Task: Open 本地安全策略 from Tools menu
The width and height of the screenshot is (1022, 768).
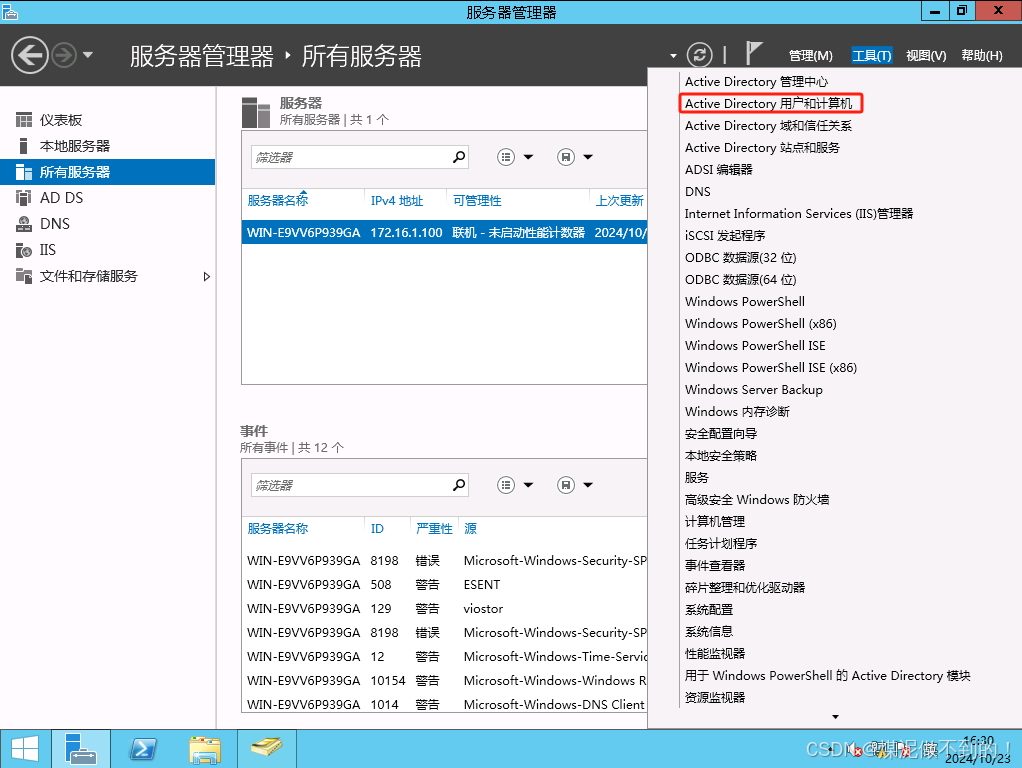Action: pyautogui.click(x=720, y=456)
